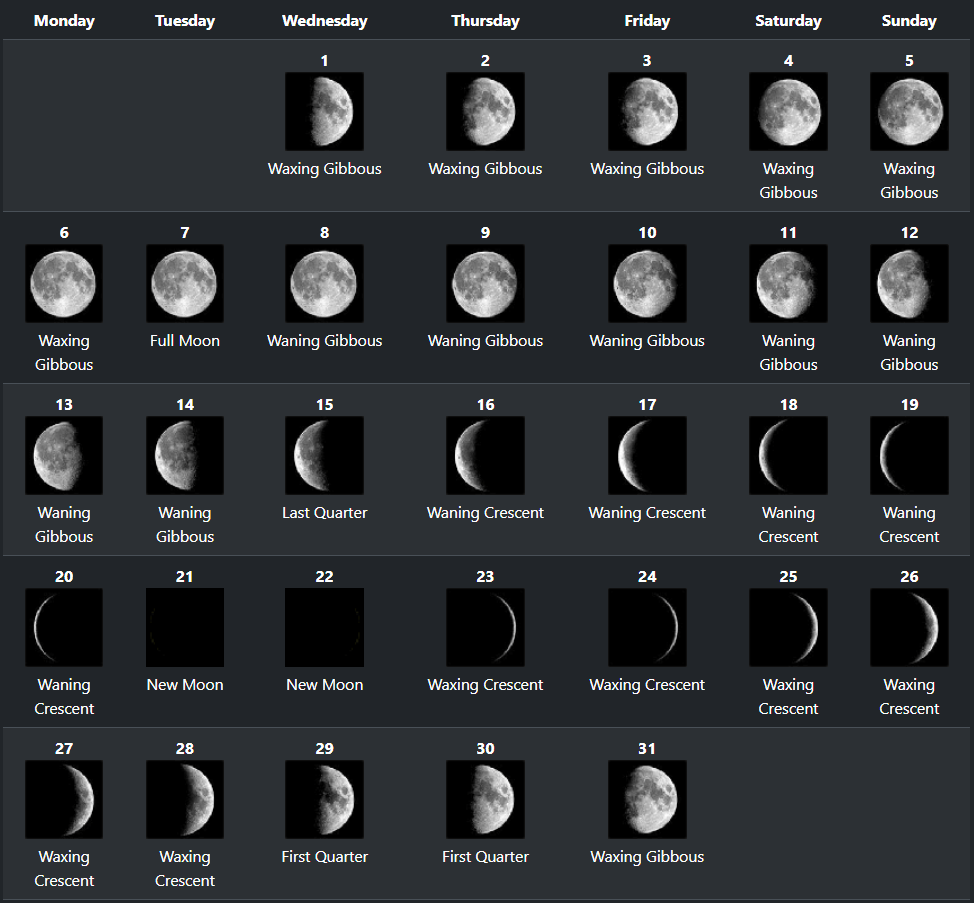Click the Last Quarter label under day 15
The width and height of the screenshot is (974, 903).
pos(324,513)
